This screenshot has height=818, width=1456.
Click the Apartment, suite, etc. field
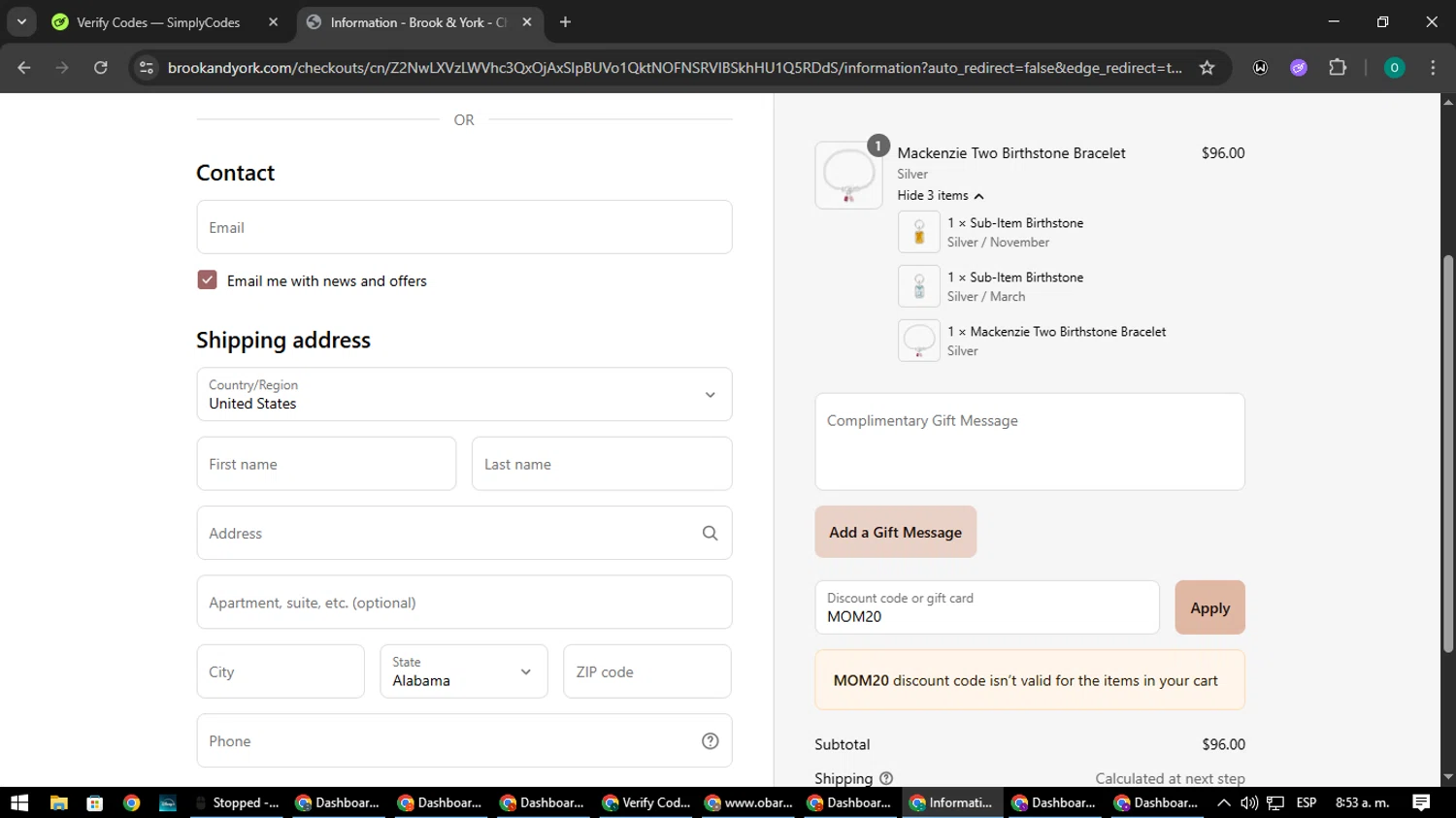pyautogui.click(x=464, y=603)
